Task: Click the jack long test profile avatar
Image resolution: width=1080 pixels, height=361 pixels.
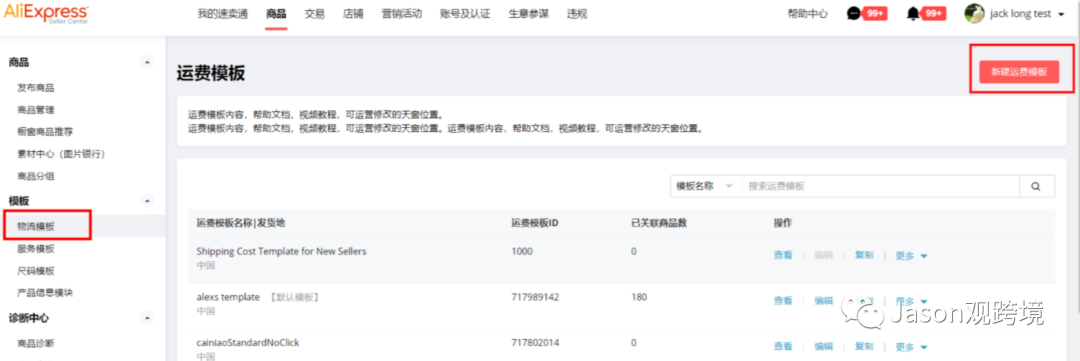Action: 974,13
